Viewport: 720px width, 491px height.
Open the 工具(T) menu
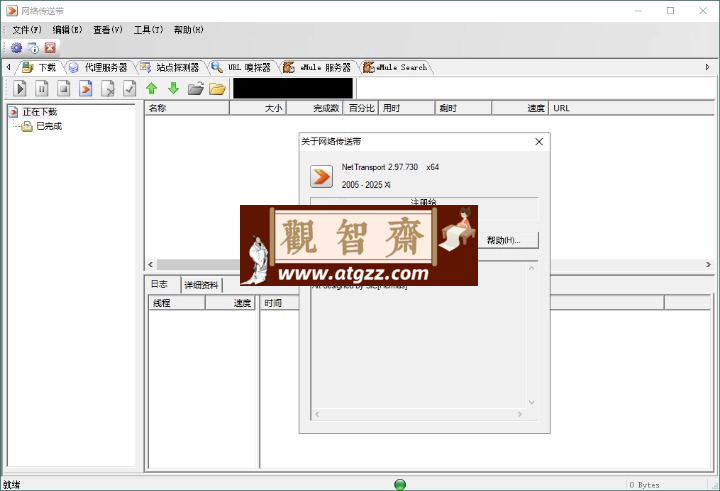(148, 30)
